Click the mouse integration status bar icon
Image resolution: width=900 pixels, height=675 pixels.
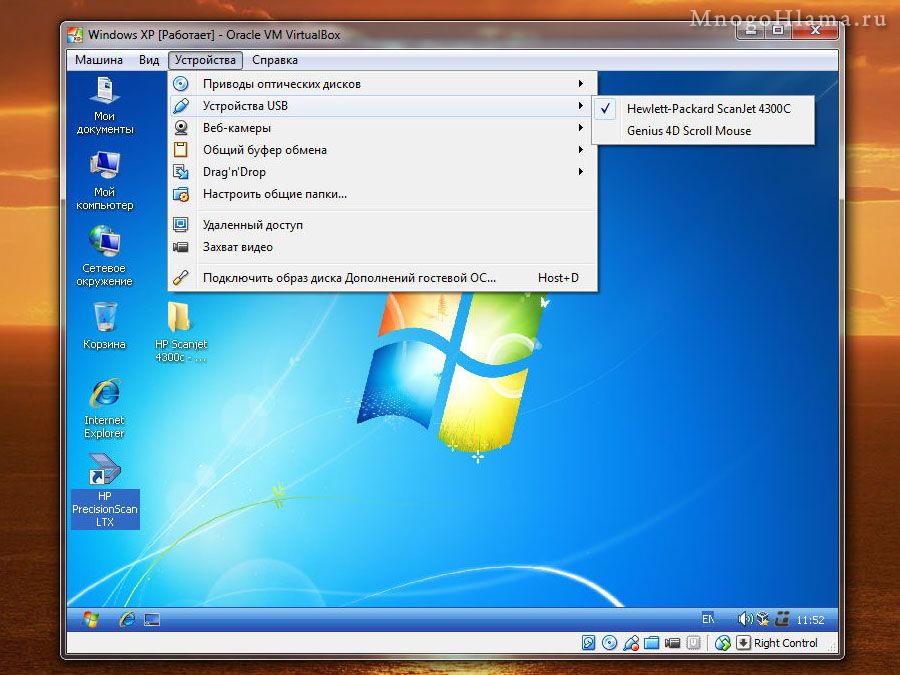pyautogui.click(x=723, y=643)
